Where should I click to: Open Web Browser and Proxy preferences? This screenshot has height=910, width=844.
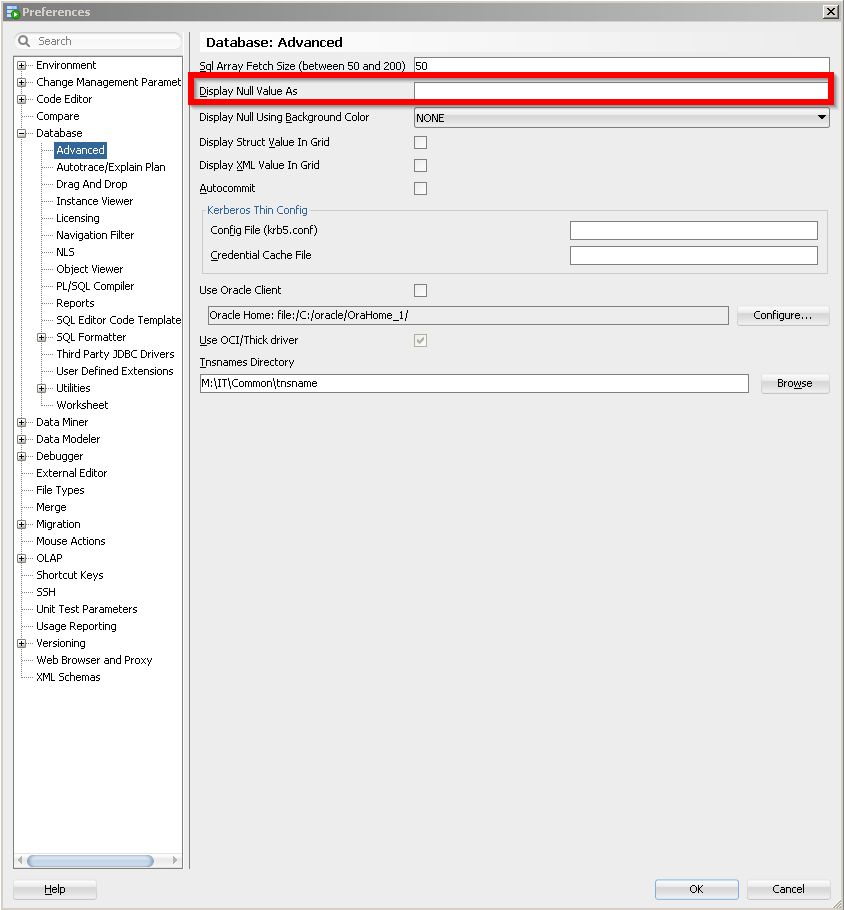coord(94,660)
